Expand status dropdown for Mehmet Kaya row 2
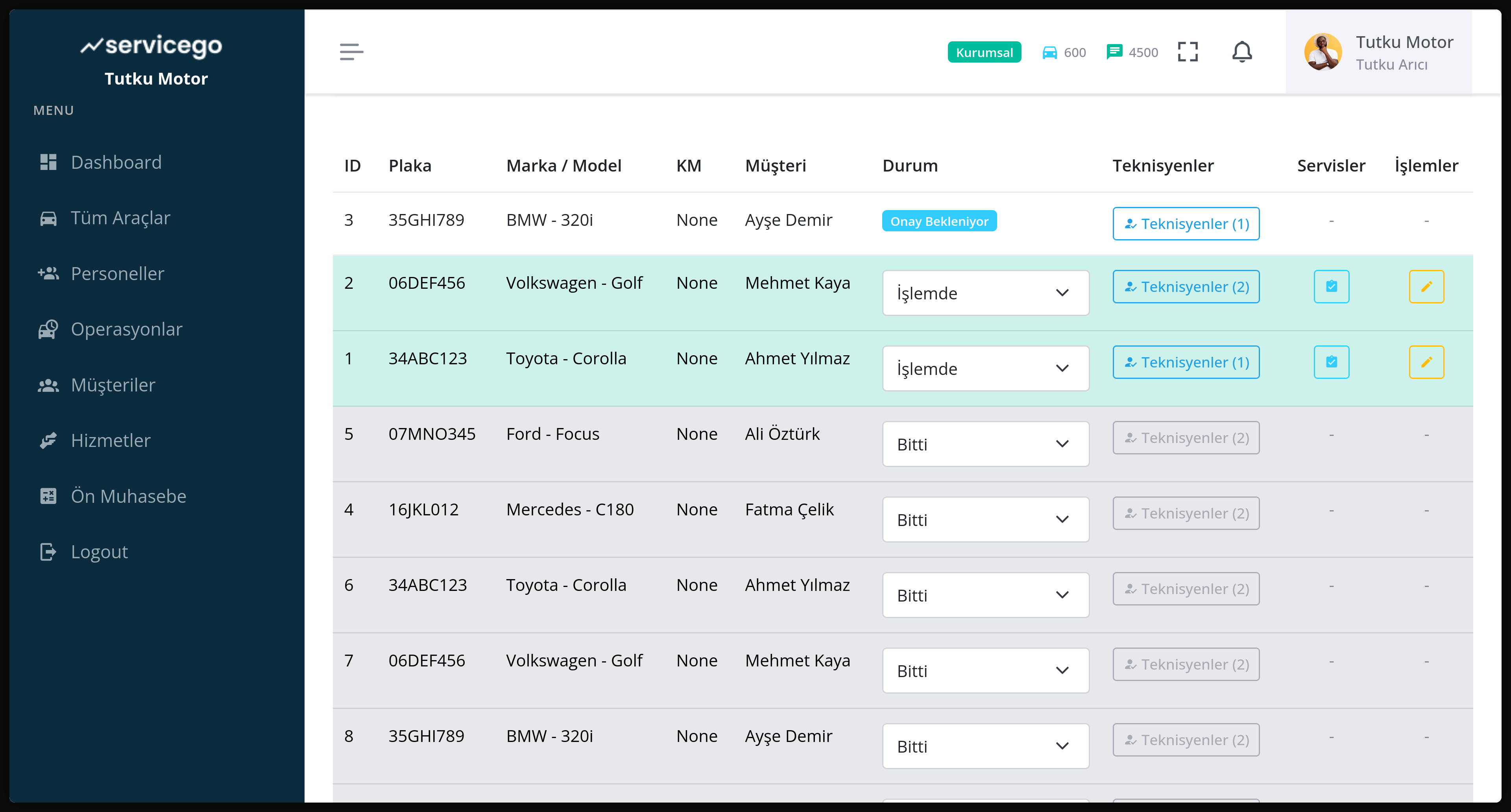 pos(985,293)
